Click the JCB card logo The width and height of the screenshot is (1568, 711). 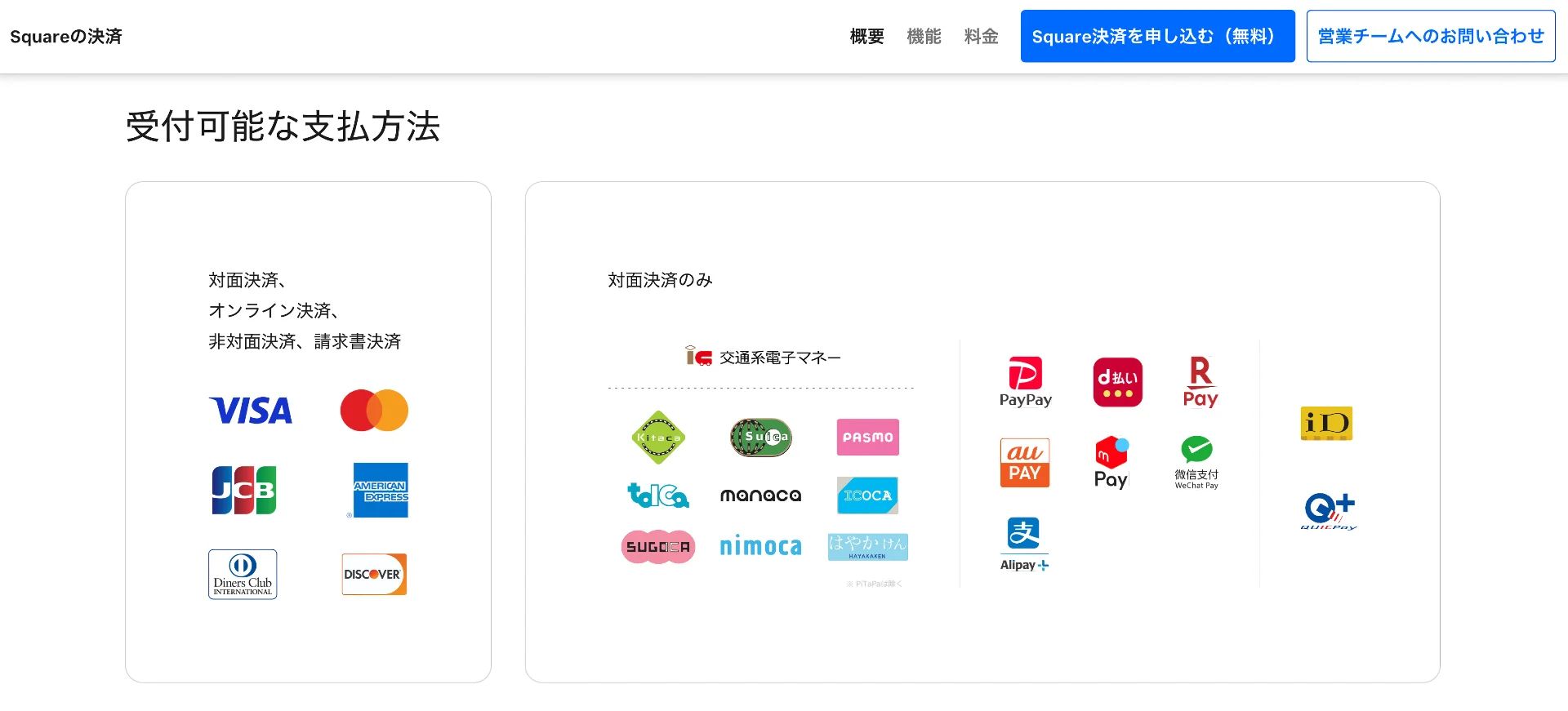[243, 490]
